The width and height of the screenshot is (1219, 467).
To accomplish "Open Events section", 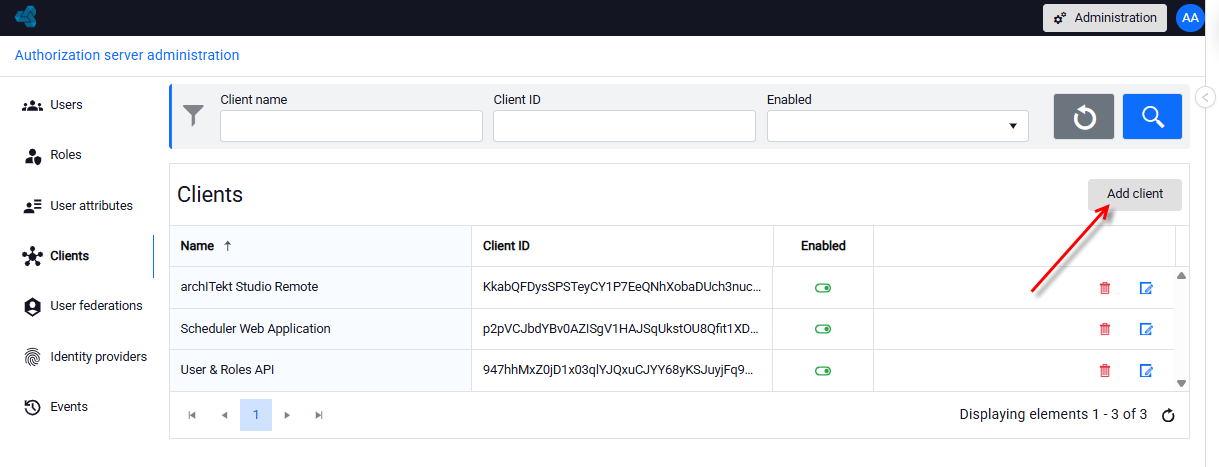I will (x=69, y=407).
